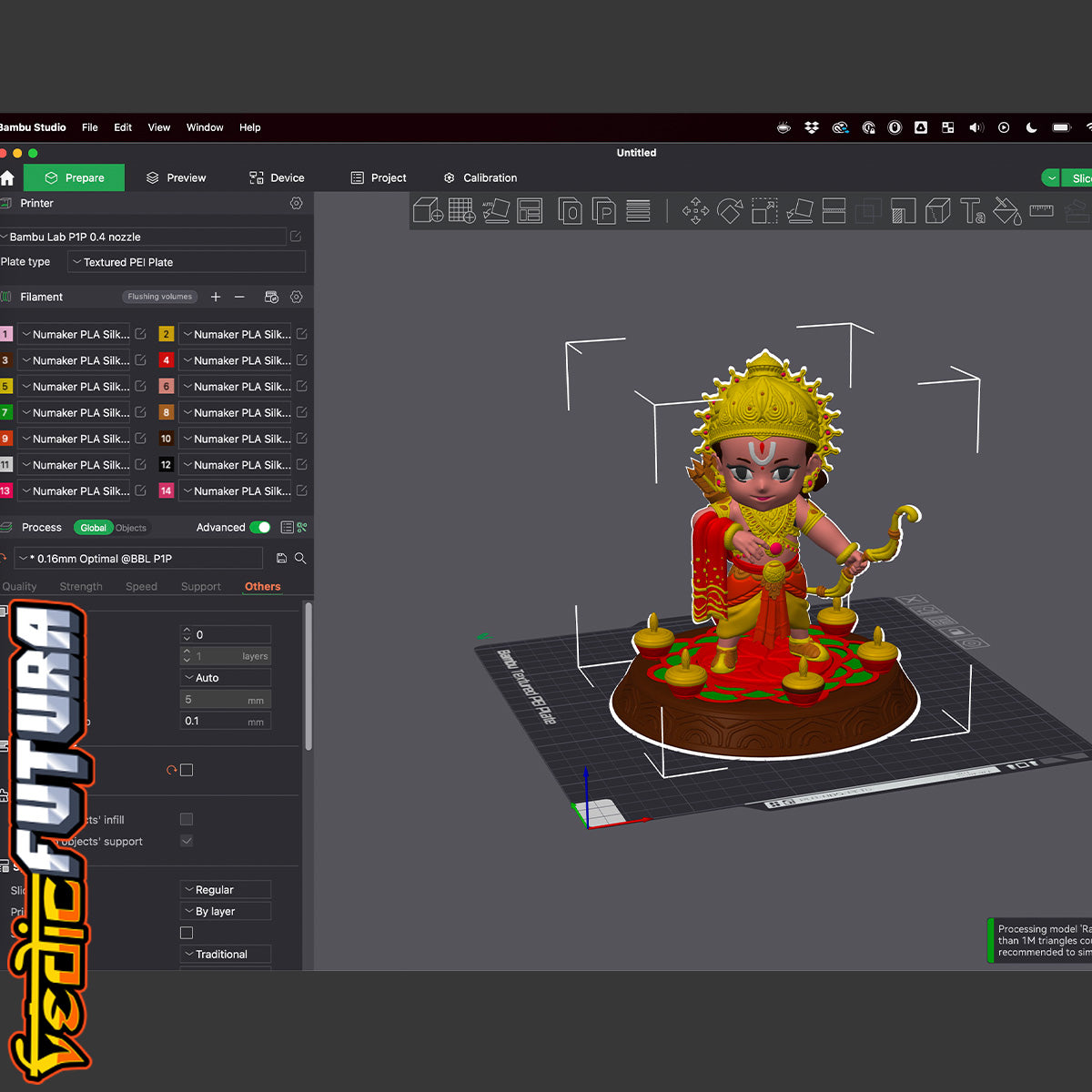This screenshot has height=1092, width=1092.
Task: Click the Flushing volumes button
Action: click(x=159, y=297)
